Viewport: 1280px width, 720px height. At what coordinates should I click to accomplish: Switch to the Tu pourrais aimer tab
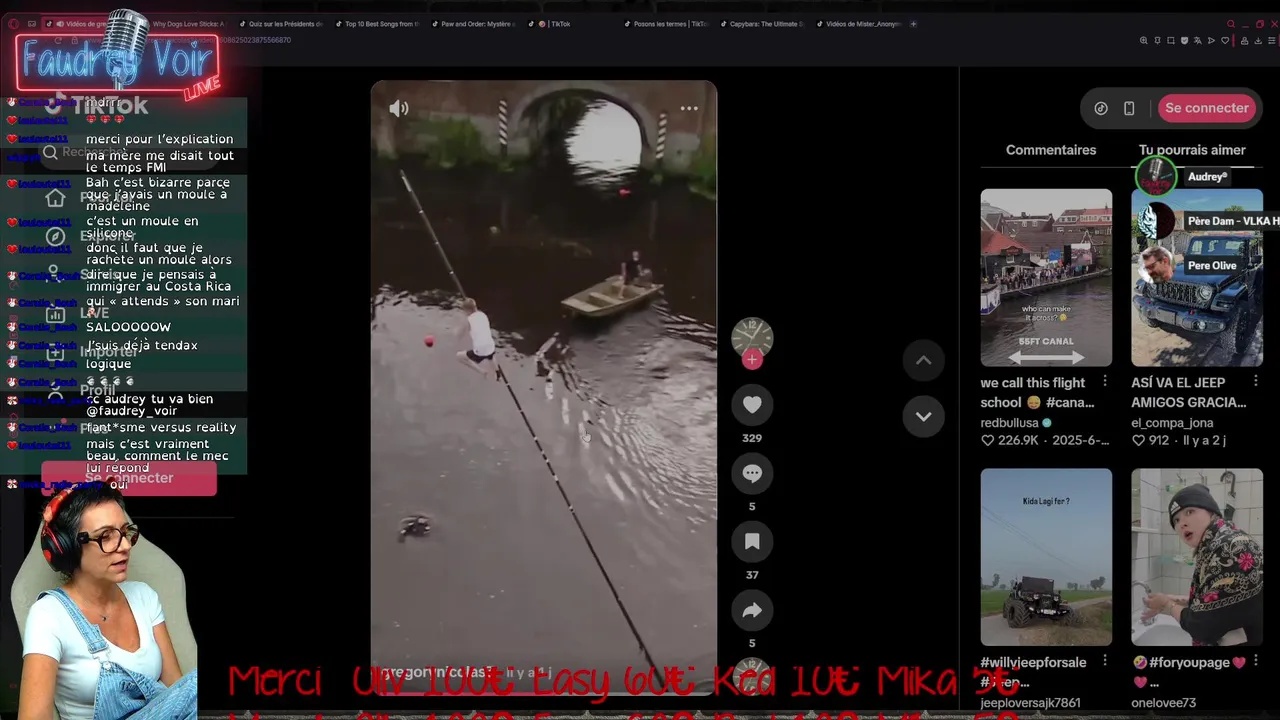point(1192,150)
